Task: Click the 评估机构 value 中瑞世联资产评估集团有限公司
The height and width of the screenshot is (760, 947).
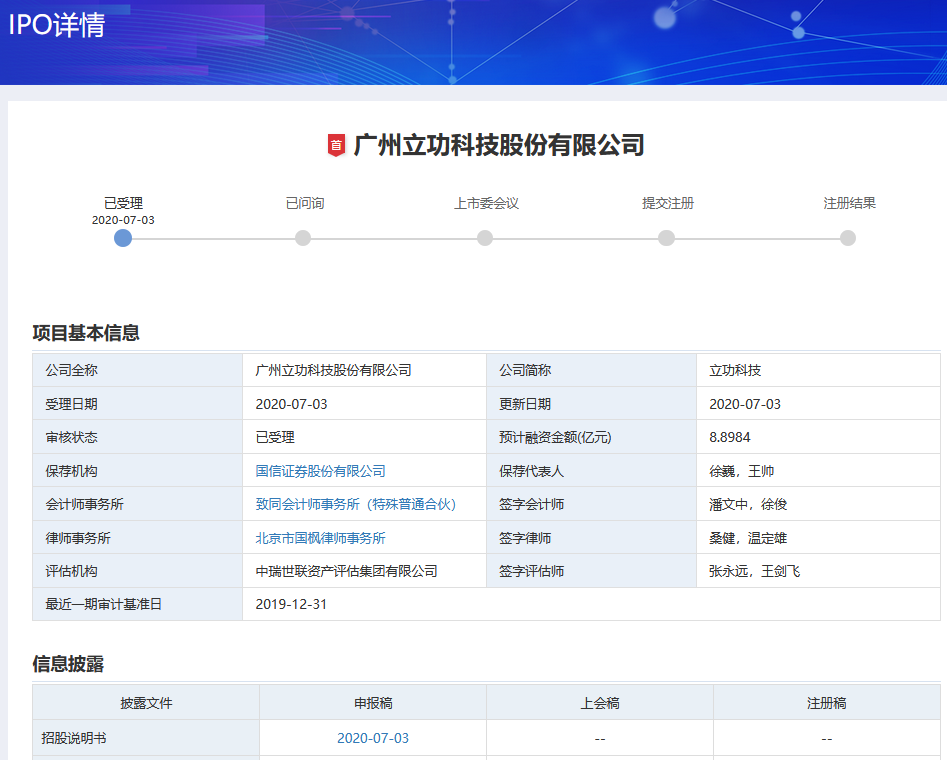Action: (347, 572)
